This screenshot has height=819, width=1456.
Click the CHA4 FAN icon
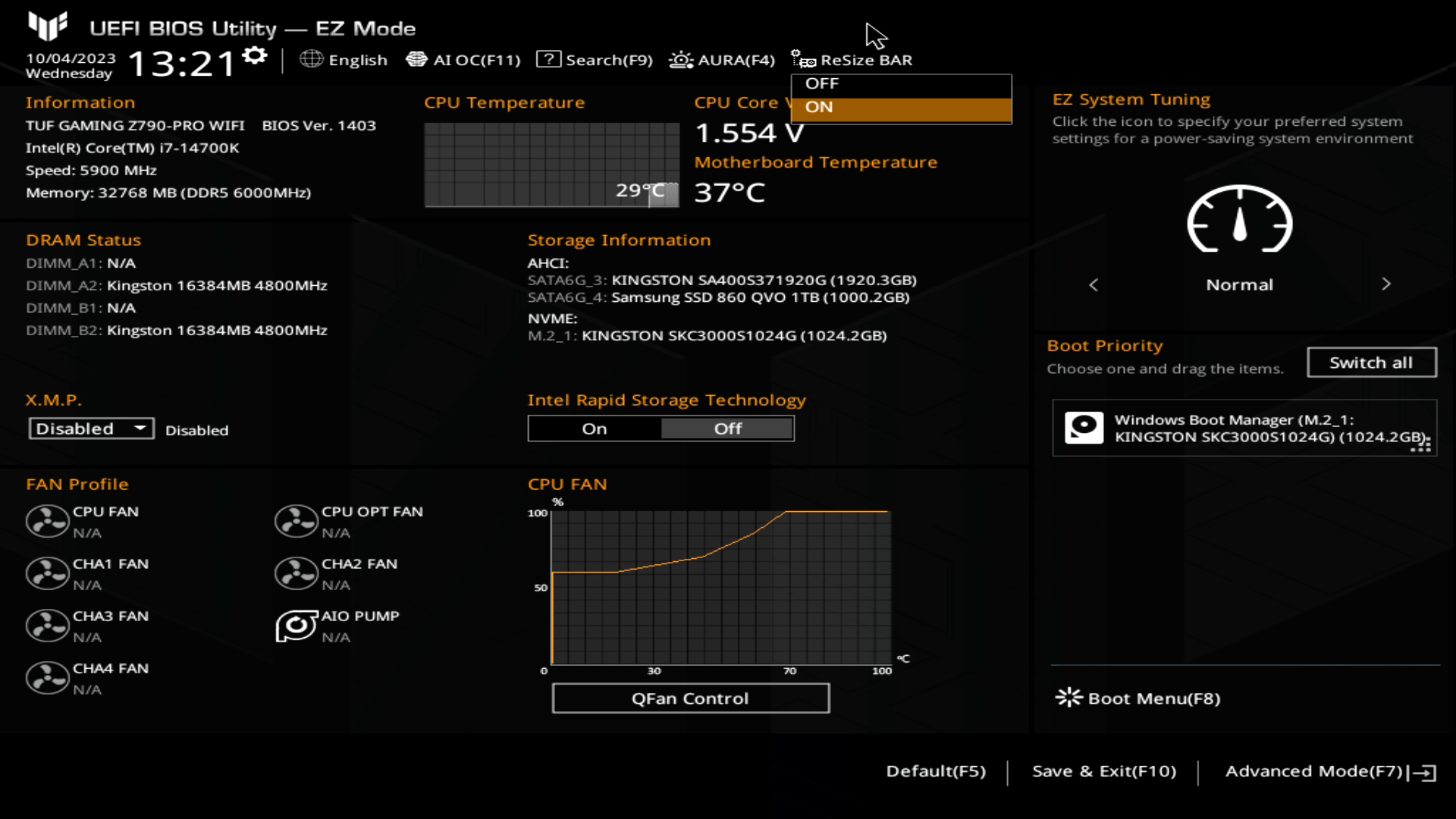pyautogui.click(x=47, y=678)
